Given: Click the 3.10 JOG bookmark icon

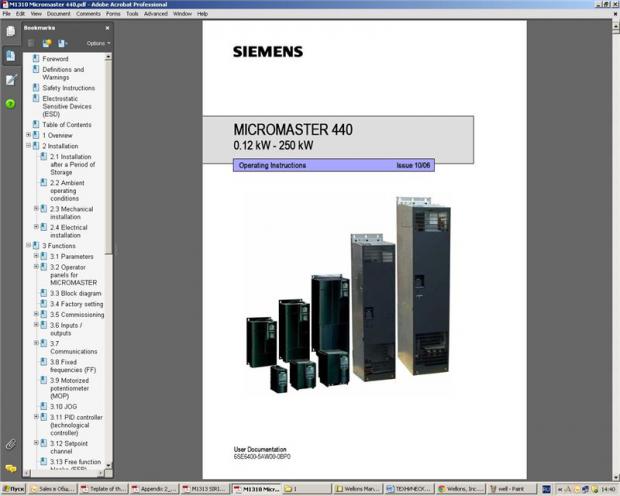Looking at the screenshot, I should [x=43, y=406].
